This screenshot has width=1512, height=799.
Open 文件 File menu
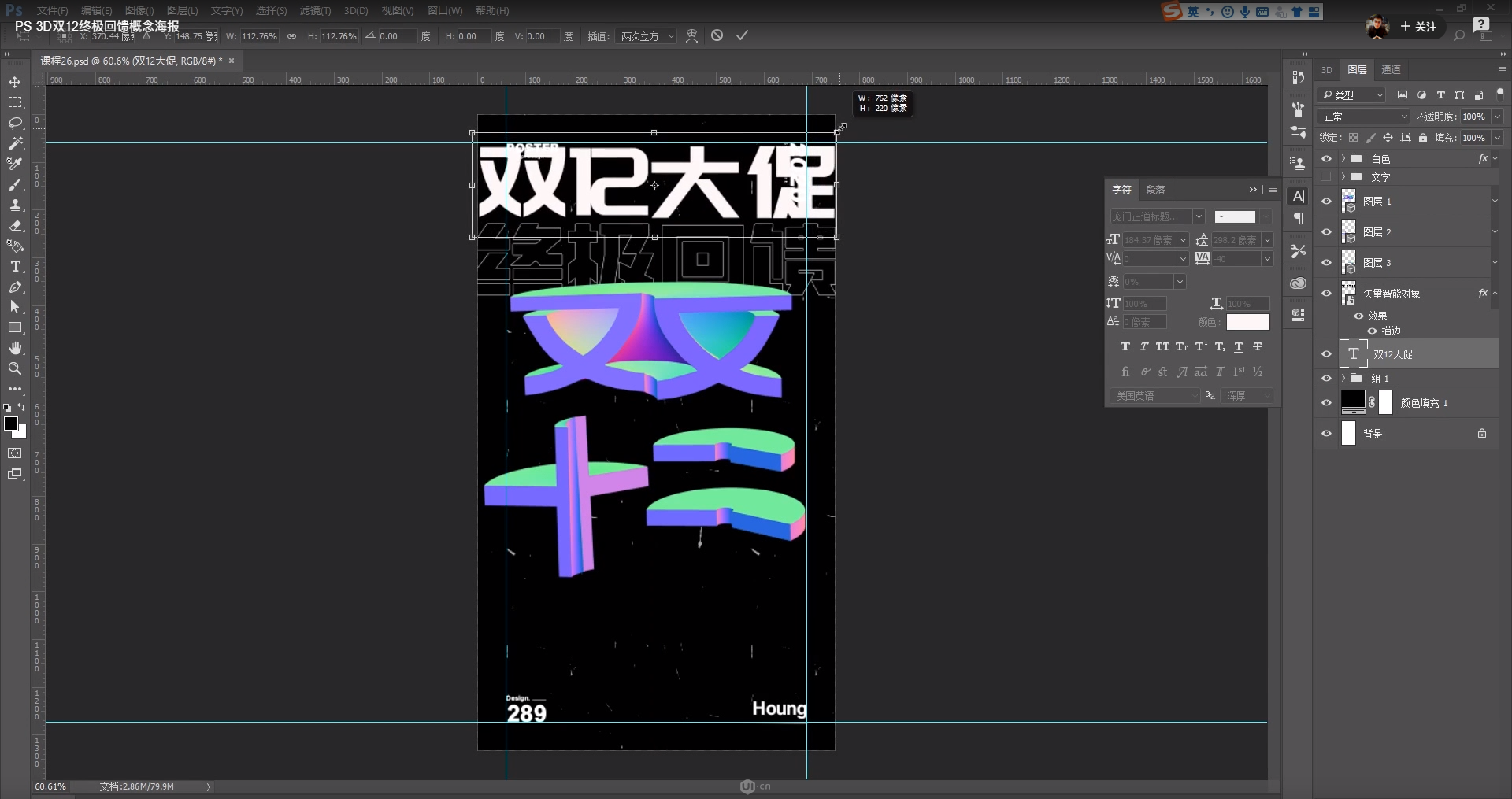pos(52,10)
